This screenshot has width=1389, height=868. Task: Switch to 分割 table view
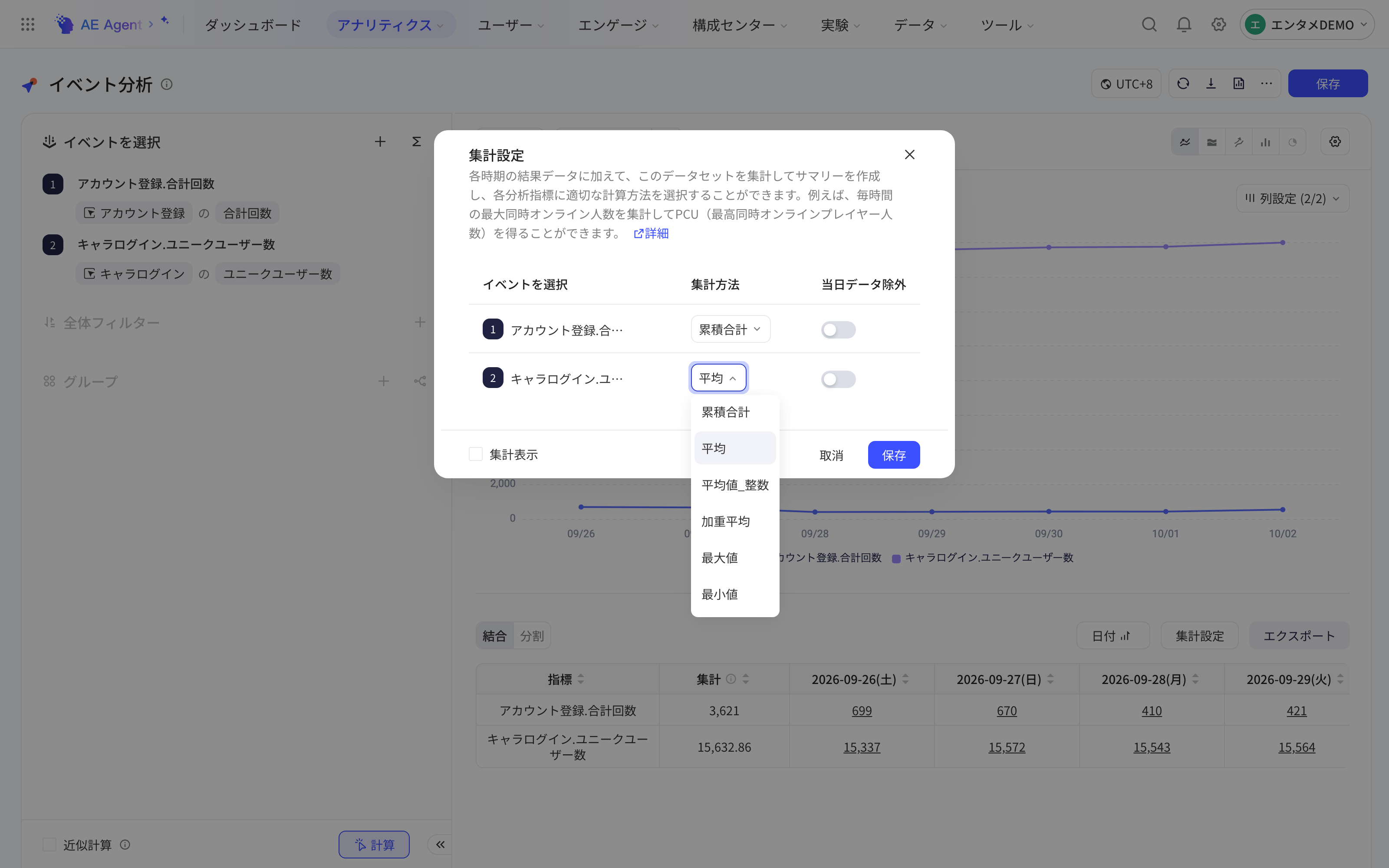point(531,635)
